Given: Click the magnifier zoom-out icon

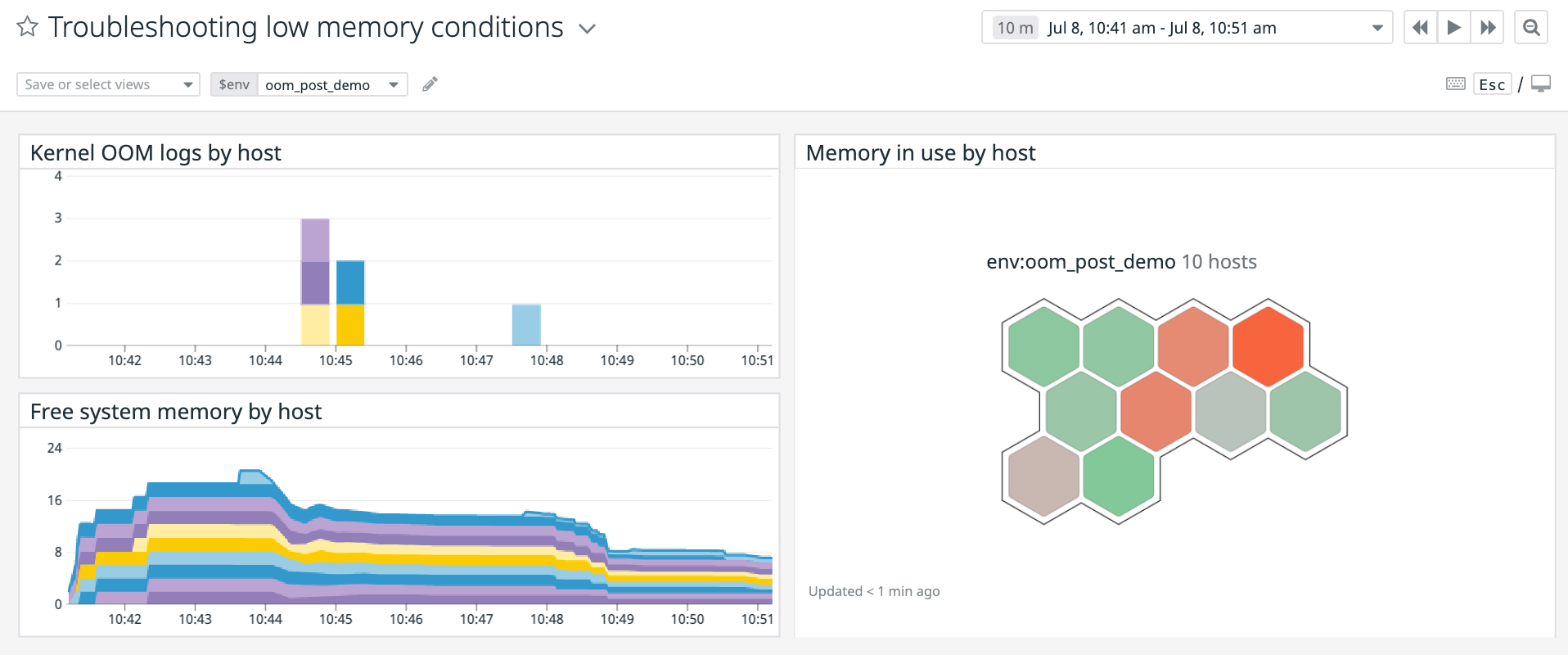Looking at the screenshot, I should click(x=1530, y=28).
